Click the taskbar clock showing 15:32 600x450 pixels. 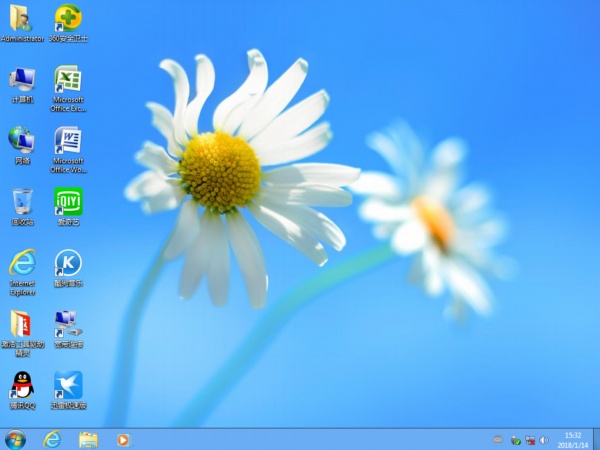[573, 439]
